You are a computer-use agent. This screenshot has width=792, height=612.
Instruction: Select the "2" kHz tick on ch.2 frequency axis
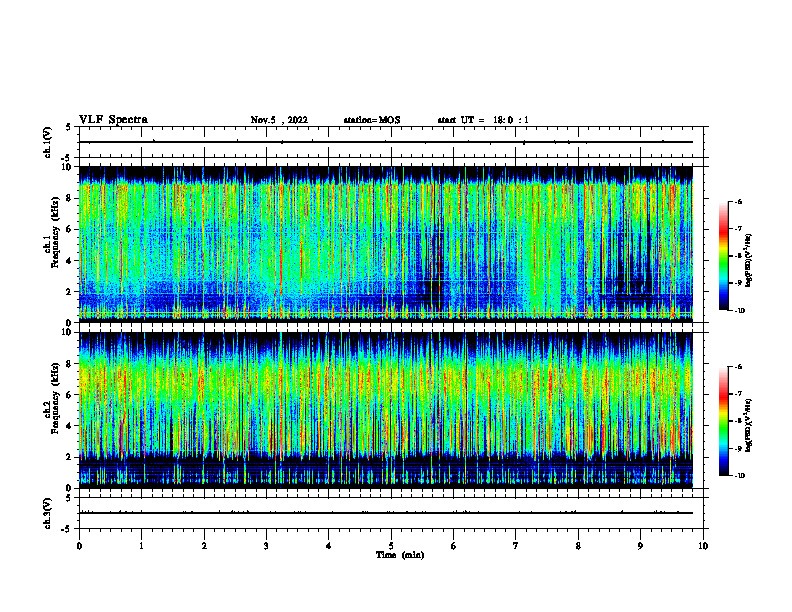point(70,457)
